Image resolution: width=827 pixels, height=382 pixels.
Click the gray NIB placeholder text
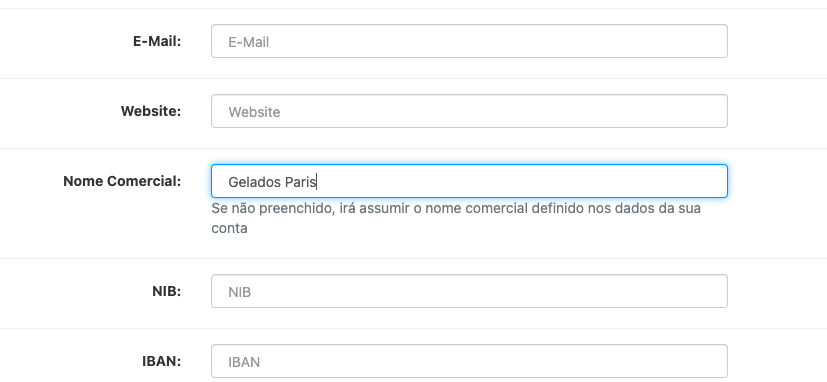tap(239, 292)
